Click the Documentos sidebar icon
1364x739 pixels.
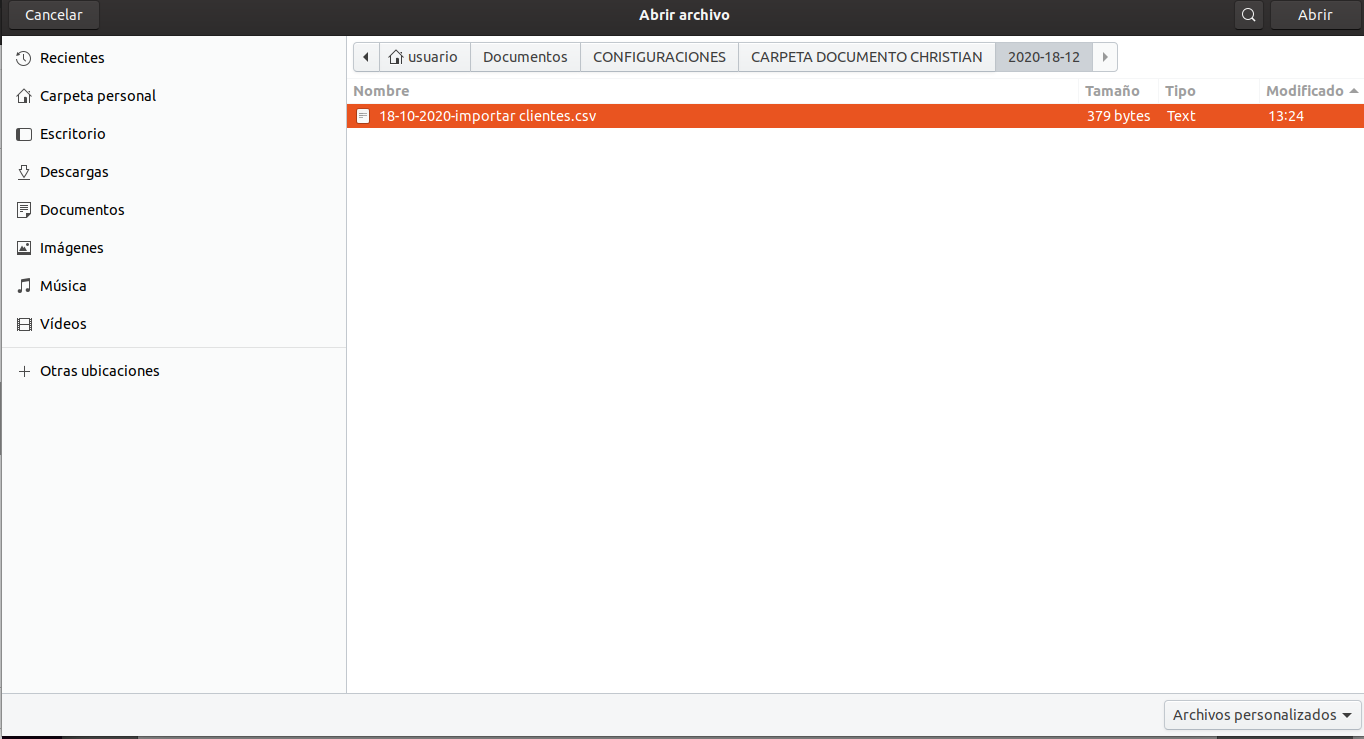point(25,210)
